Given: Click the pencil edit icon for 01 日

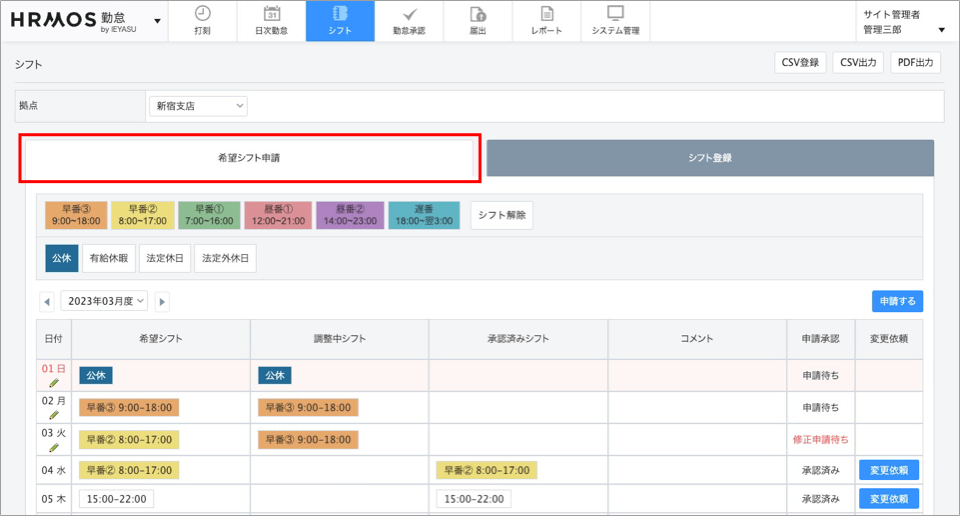Looking at the screenshot, I should pos(54,382).
